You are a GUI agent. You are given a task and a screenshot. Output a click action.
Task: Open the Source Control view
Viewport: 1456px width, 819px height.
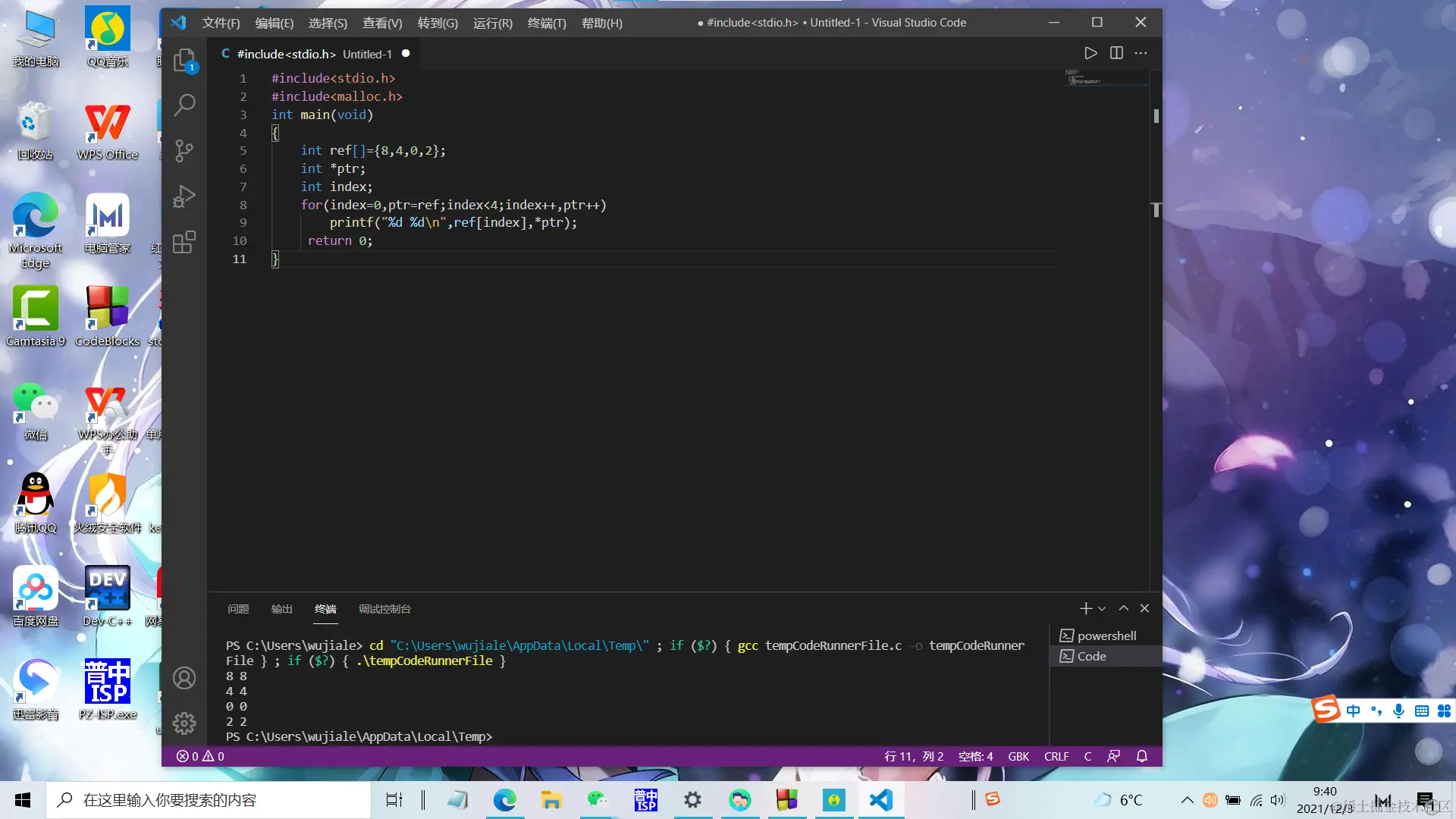click(184, 150)
